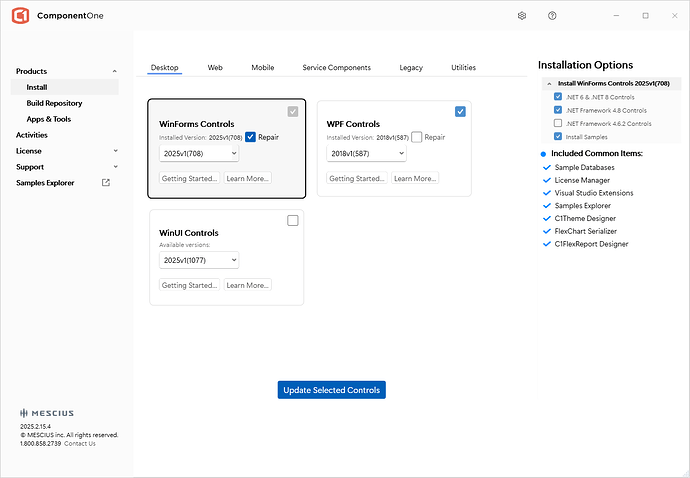The width and height of the screenshot is (690, 478).
Task: Open WPF version dropdown 2018v1(587)
Action: coord(366,154)
